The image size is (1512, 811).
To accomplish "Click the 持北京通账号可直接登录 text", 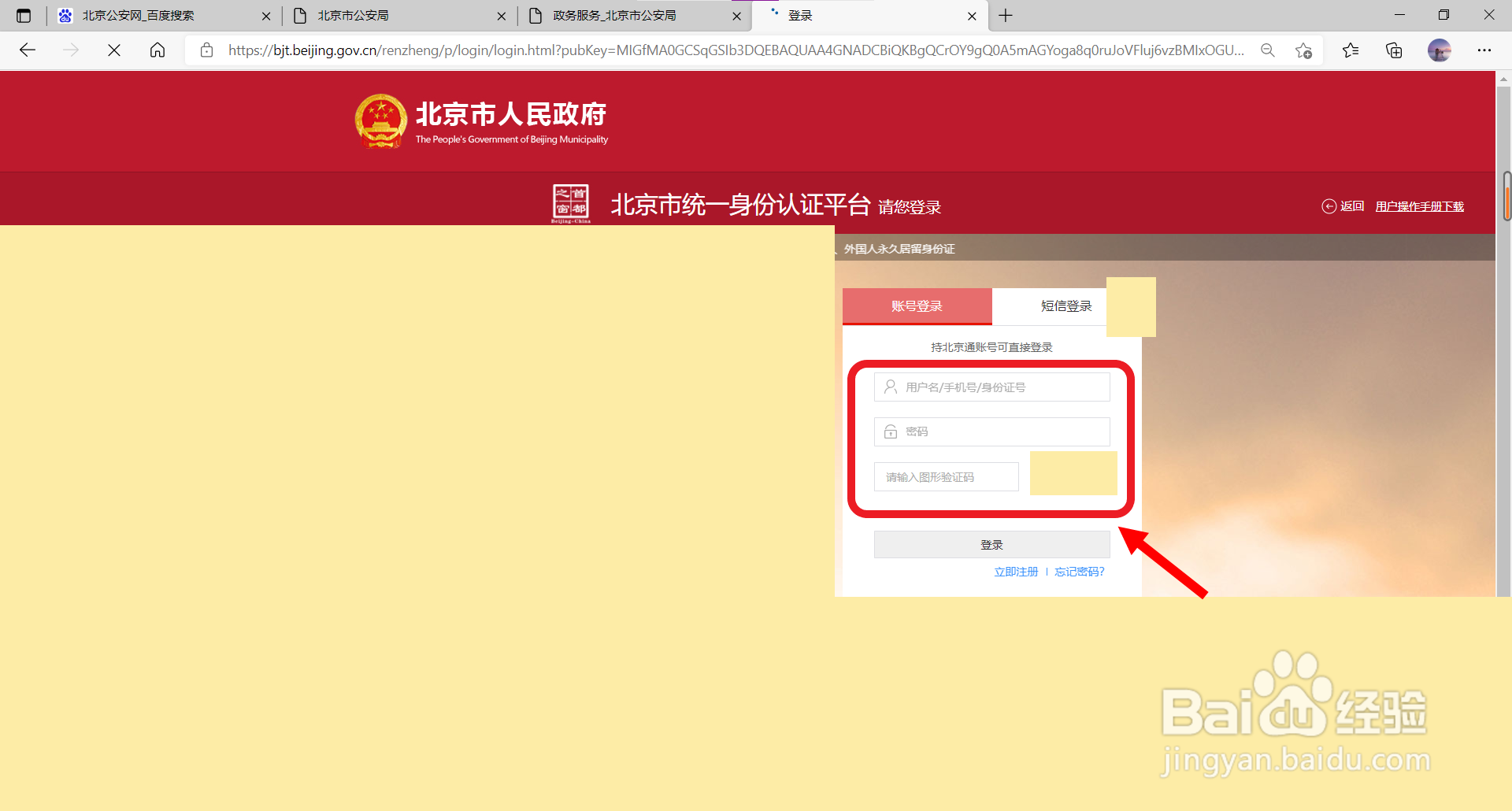I will [991, 347].
